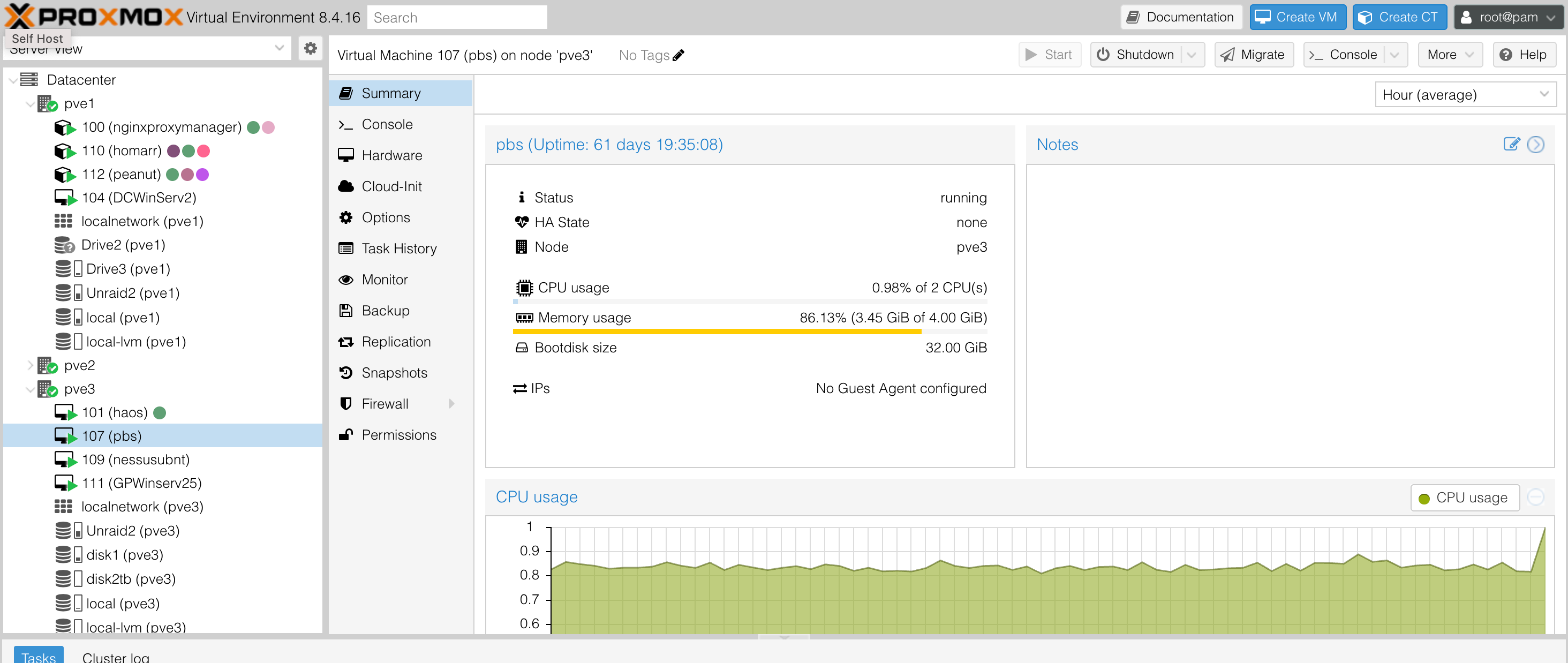
Task: Open the Replication panel
Action: coord(396,341)
